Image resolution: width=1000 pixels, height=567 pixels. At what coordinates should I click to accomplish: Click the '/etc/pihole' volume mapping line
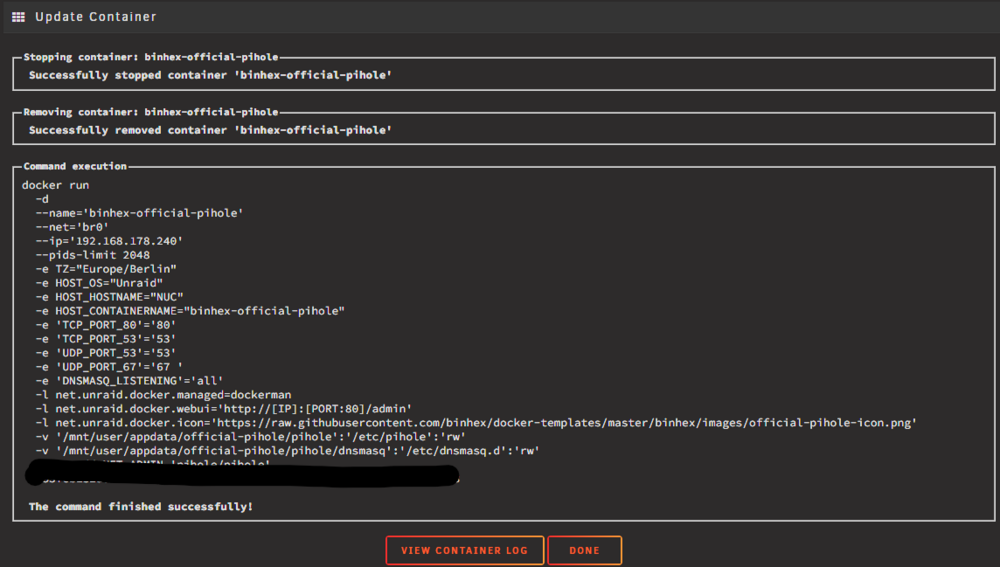251,438
